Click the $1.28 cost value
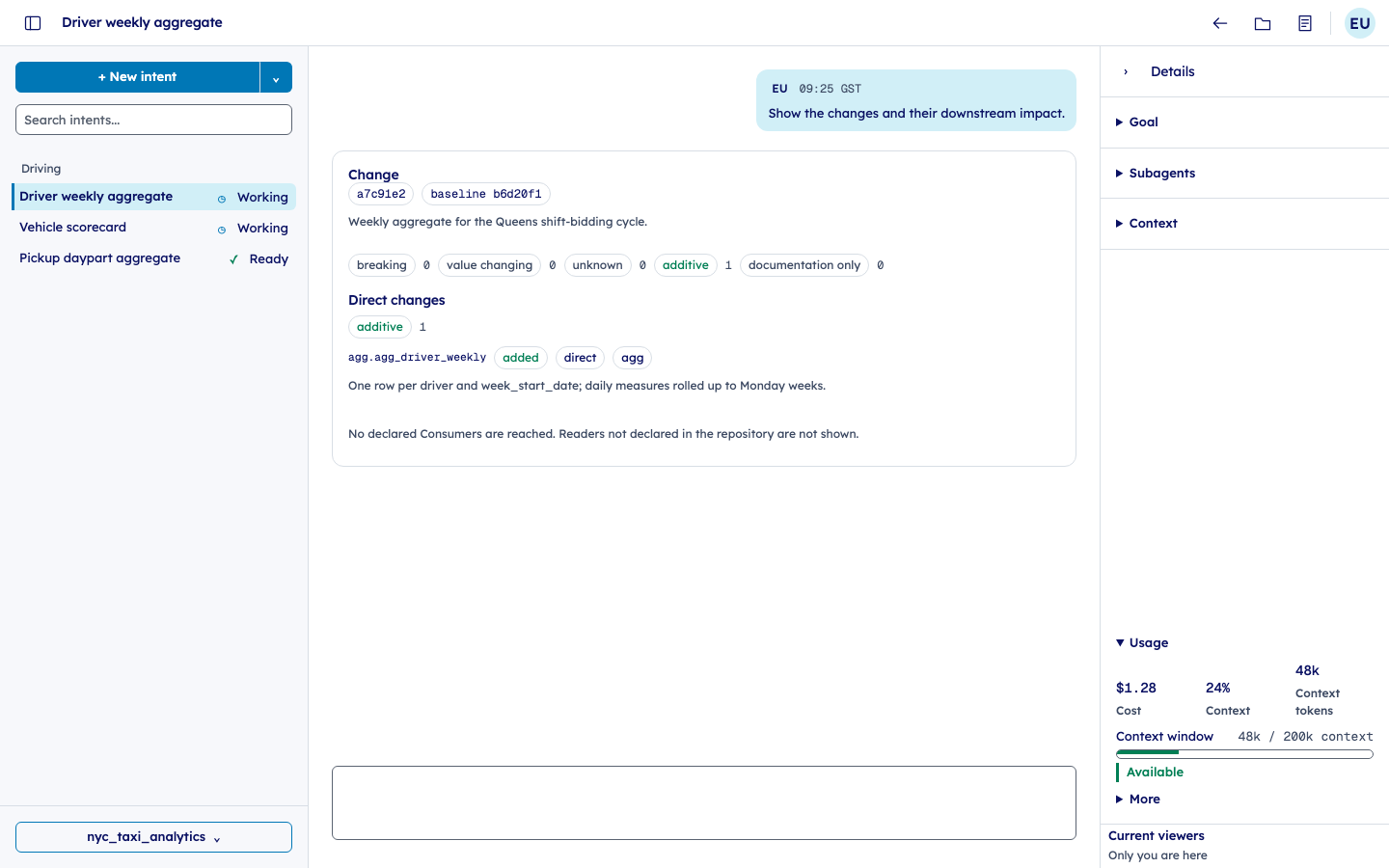The height and width of the screenshot is (868, 1389). click(x=1136, y=688)
